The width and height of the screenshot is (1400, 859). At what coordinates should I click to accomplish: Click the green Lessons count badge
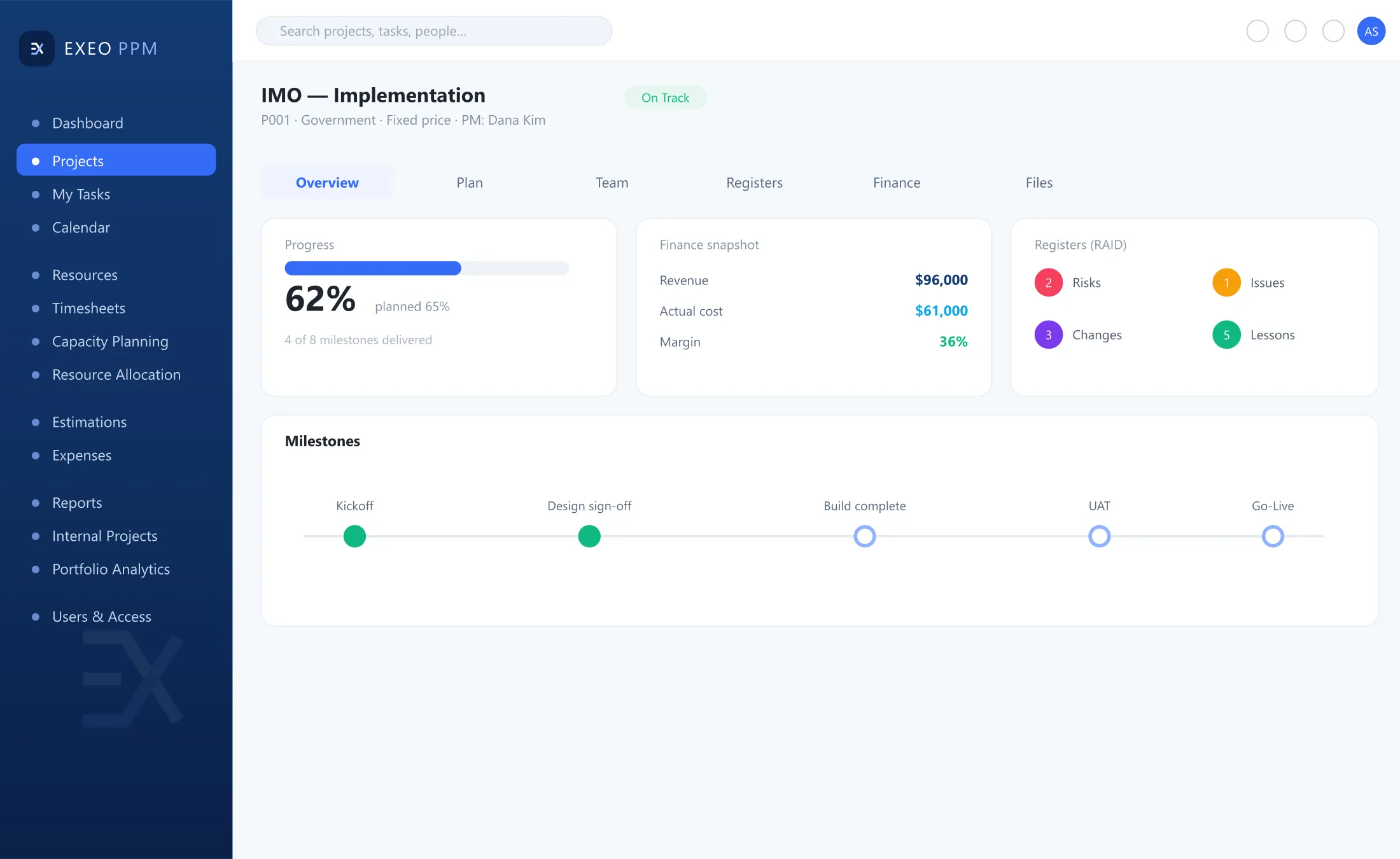tap(1226, 335)
